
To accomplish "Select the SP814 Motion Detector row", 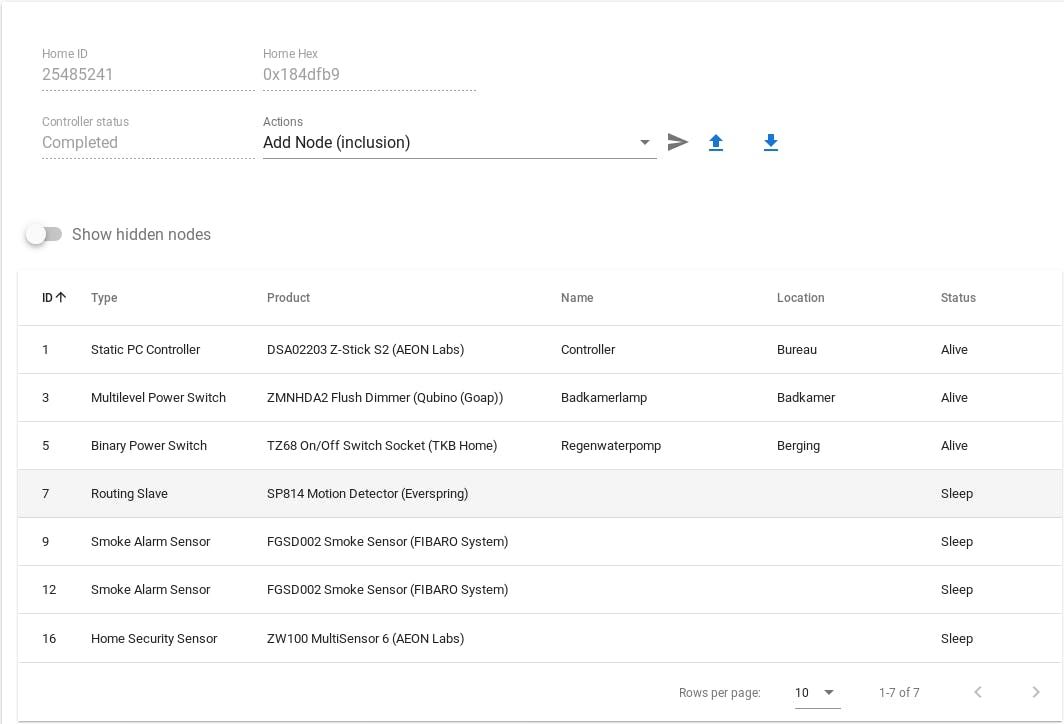I will click(x=367, y=494).
